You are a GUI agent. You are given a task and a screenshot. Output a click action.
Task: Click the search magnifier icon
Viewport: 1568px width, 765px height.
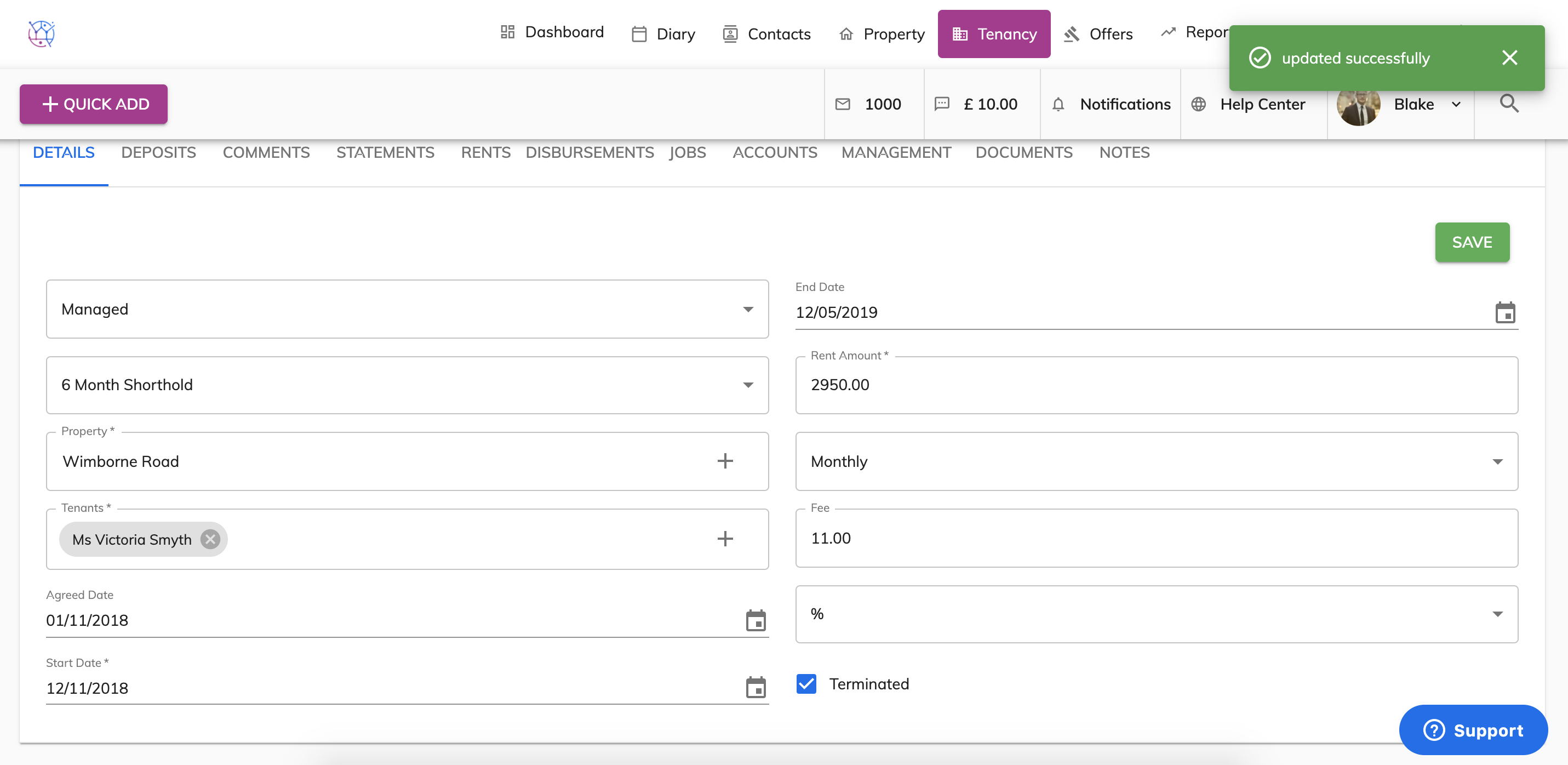tap(1509, 104)
